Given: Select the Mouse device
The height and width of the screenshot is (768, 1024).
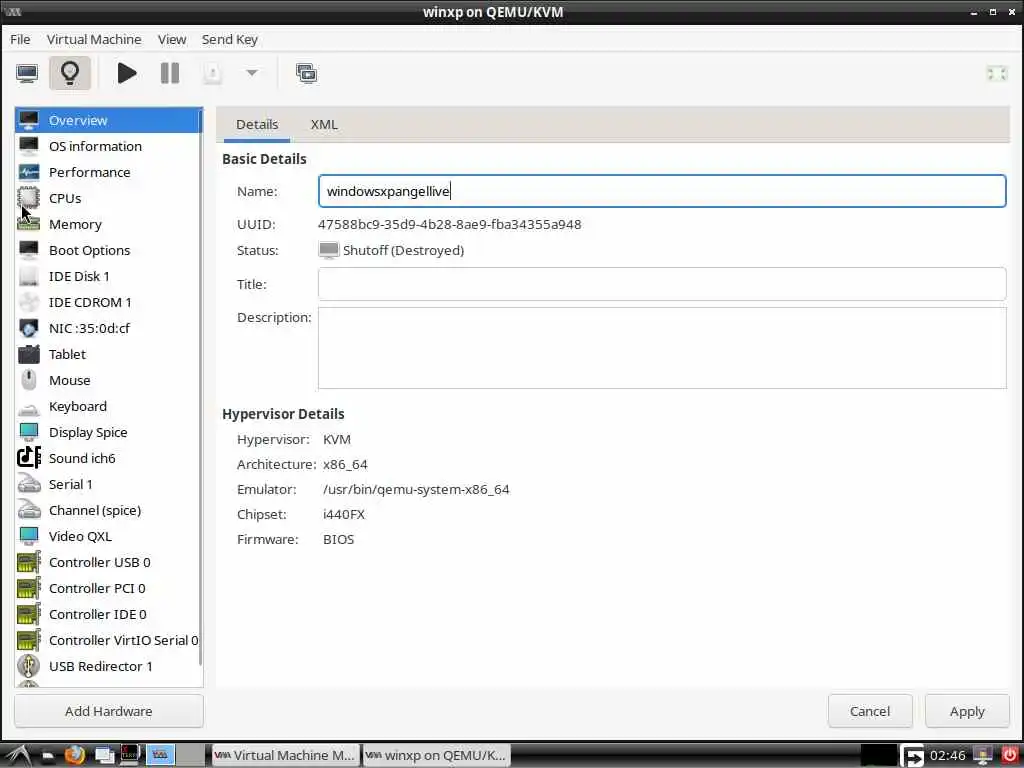Looking at the screenshot, I should tap(108, 380).
